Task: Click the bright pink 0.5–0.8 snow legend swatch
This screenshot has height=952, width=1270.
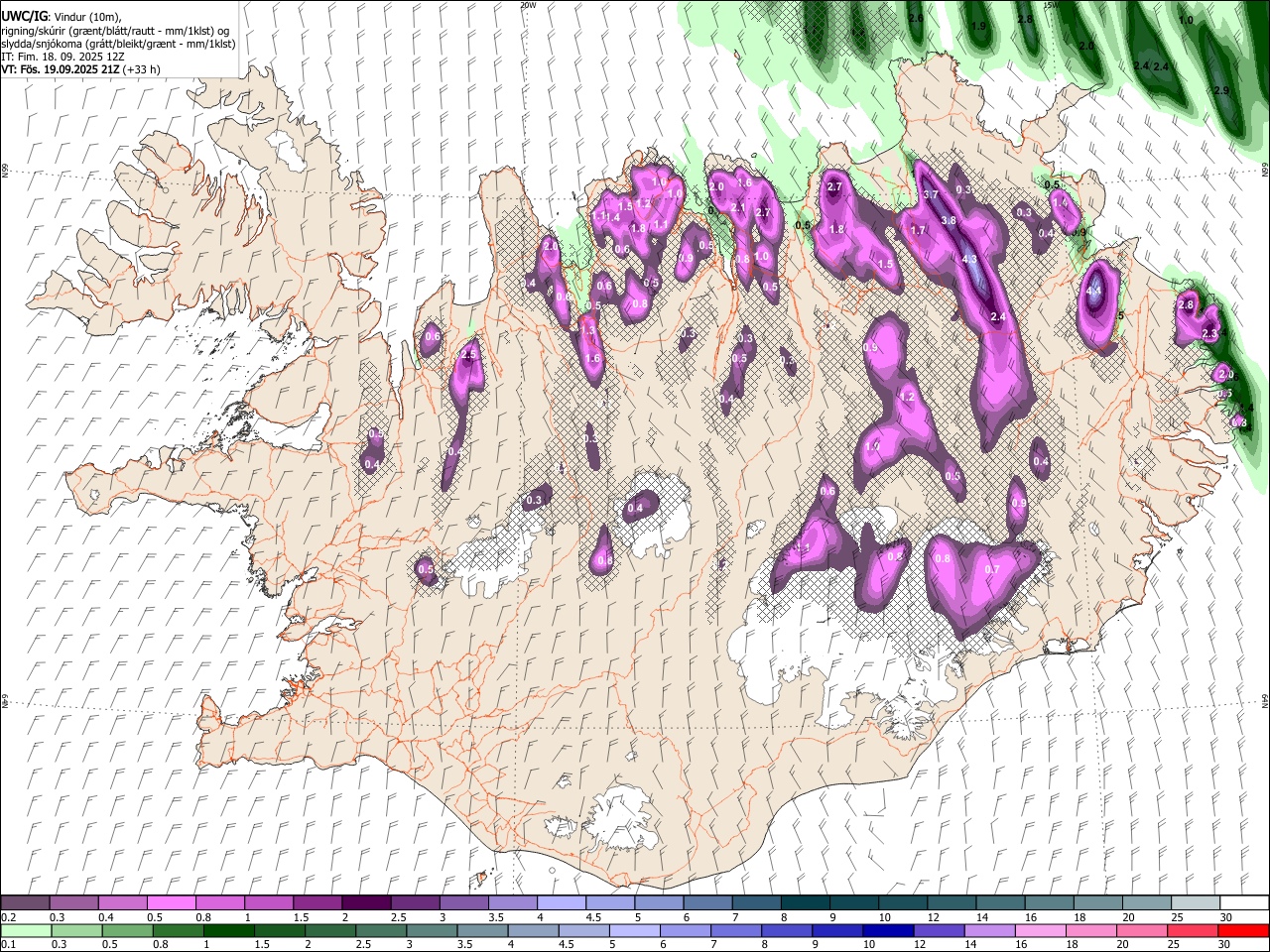Action: coord(171,903)
